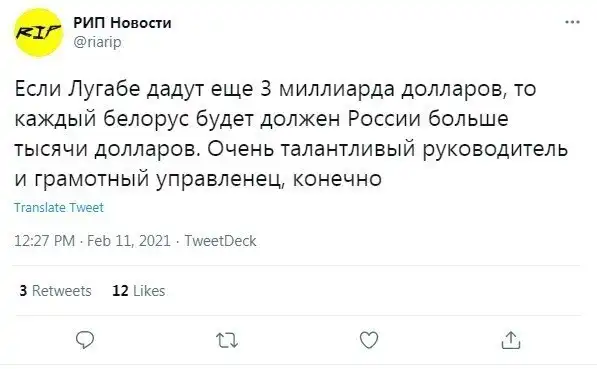Retweet this post using the arrows icon
This screenshot has height=369, width=597.
(227, 340)
